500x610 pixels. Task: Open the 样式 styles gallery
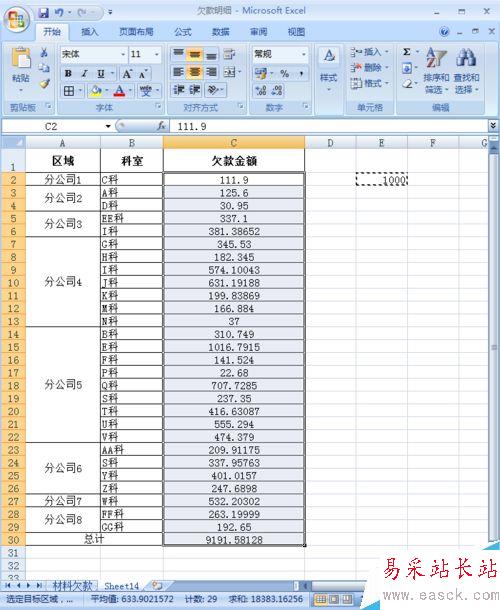pos(328,70)
